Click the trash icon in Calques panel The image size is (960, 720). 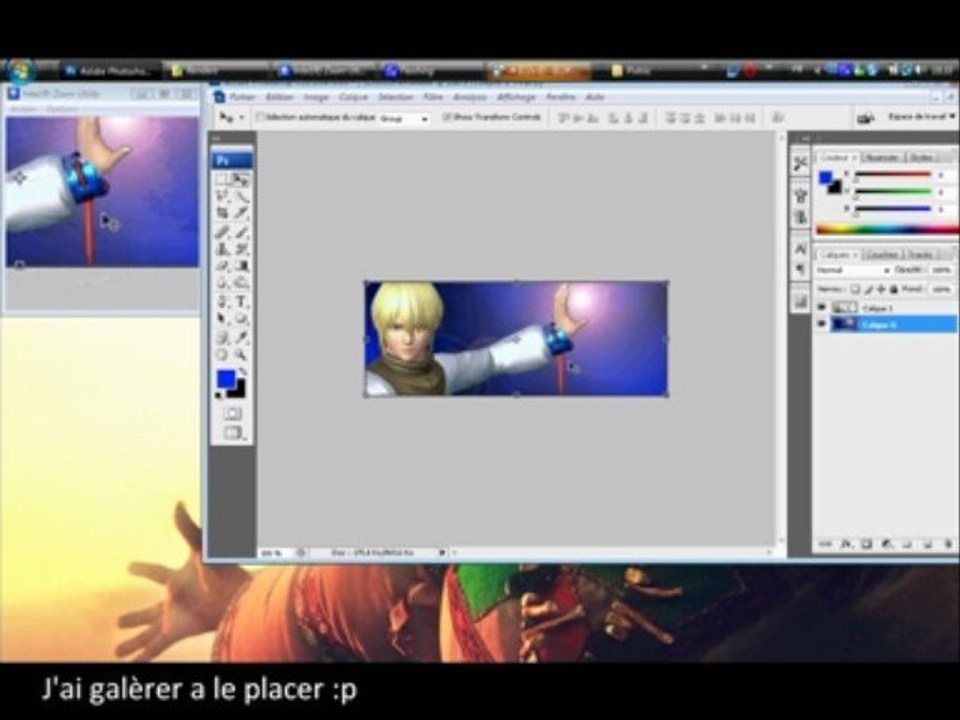pyautogui.click(x=948, y=544)
